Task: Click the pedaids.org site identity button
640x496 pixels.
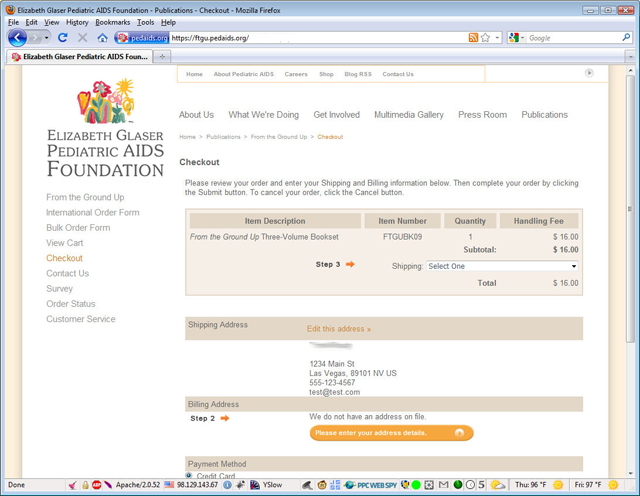Action: [x=142, y=38]
